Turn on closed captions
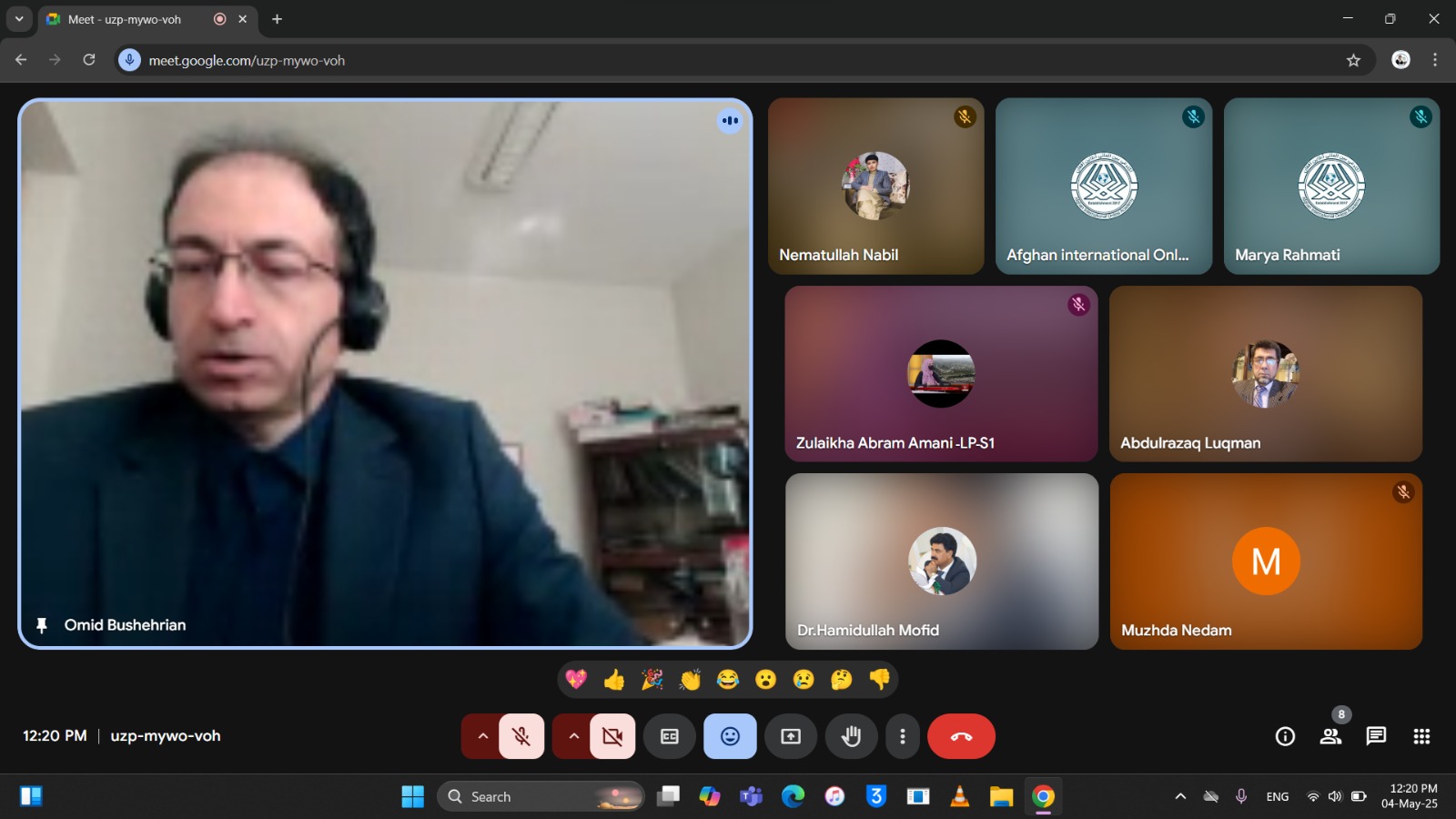This screenshot has height=819, width=1456. coord(670,736)
